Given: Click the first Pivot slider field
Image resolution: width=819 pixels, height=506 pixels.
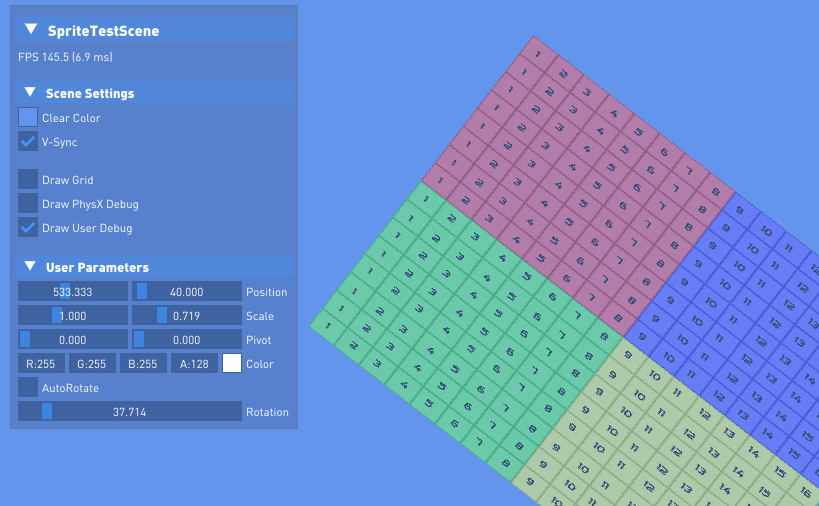Looking at the screenshot, I should [x=73, y=339].
